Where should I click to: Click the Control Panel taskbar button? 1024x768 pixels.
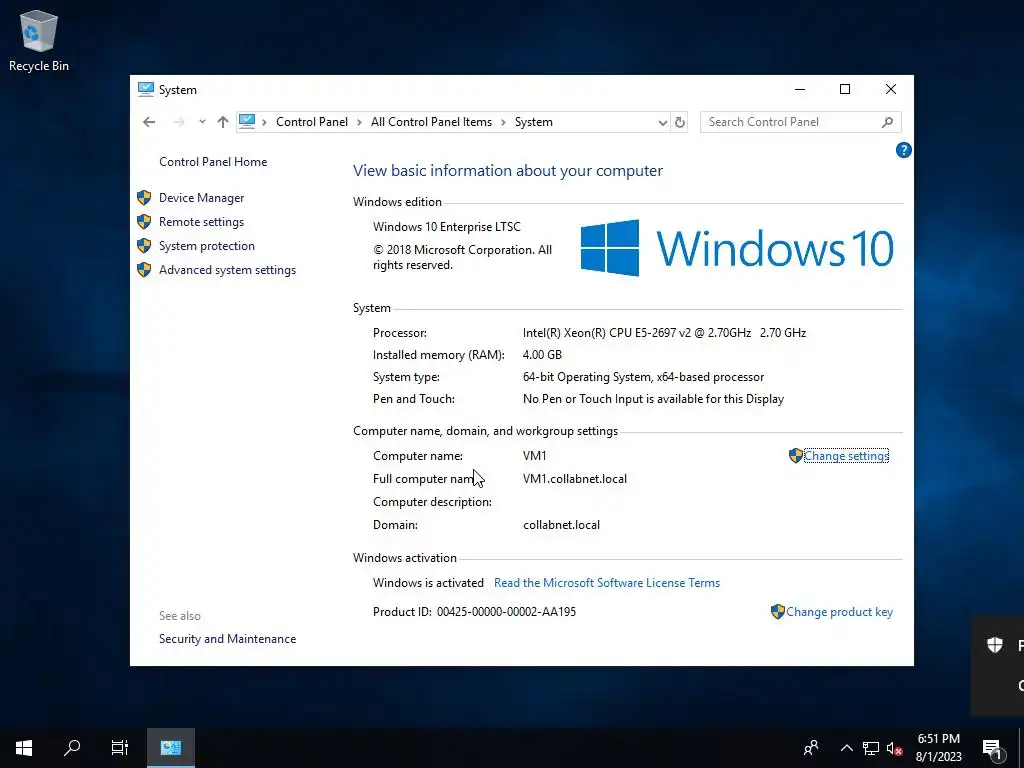click(170, 748)
